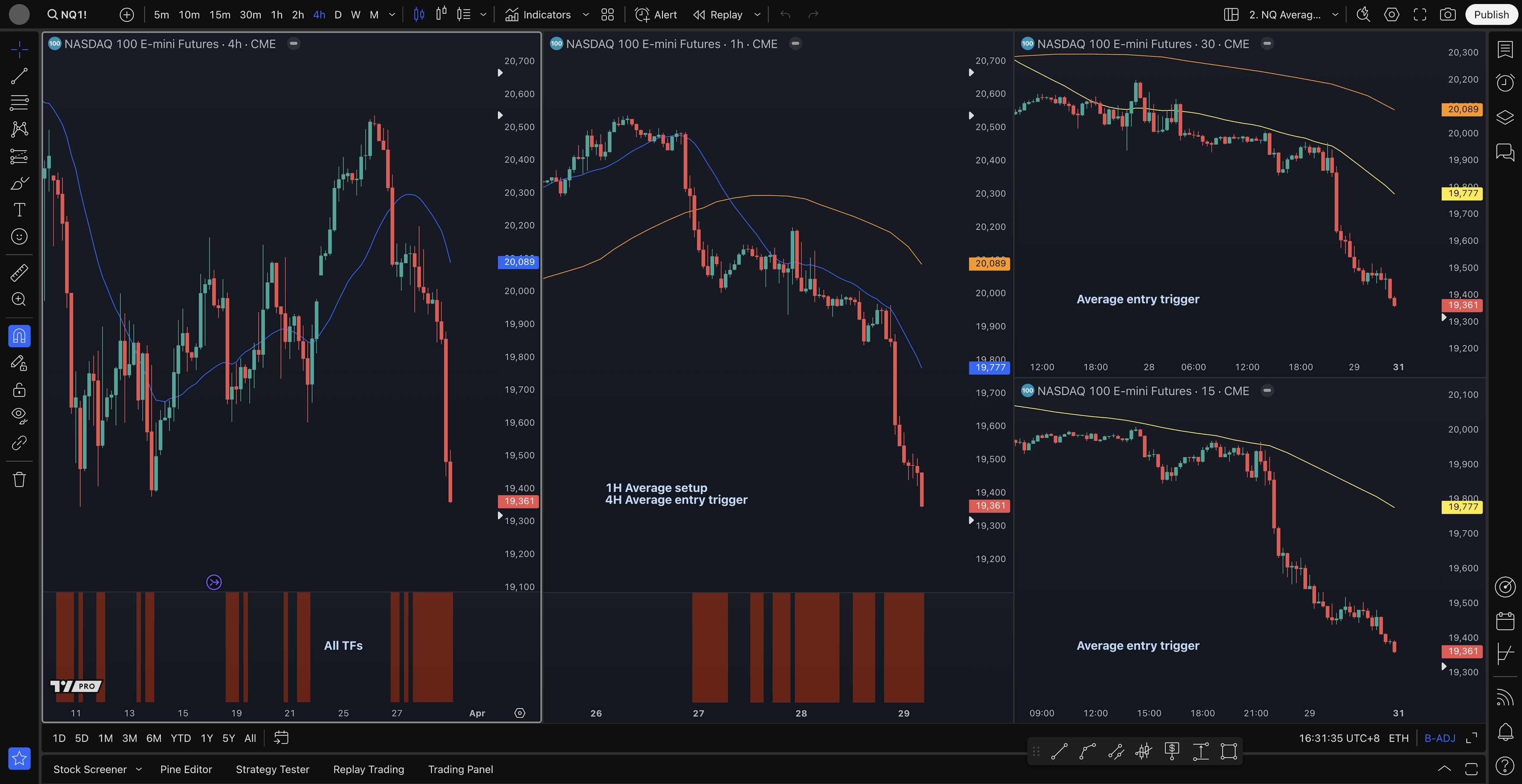Take a chart snapshot with camera icon
Viewport: 1522px width, 784px height.
click(x=1447, y=15)
